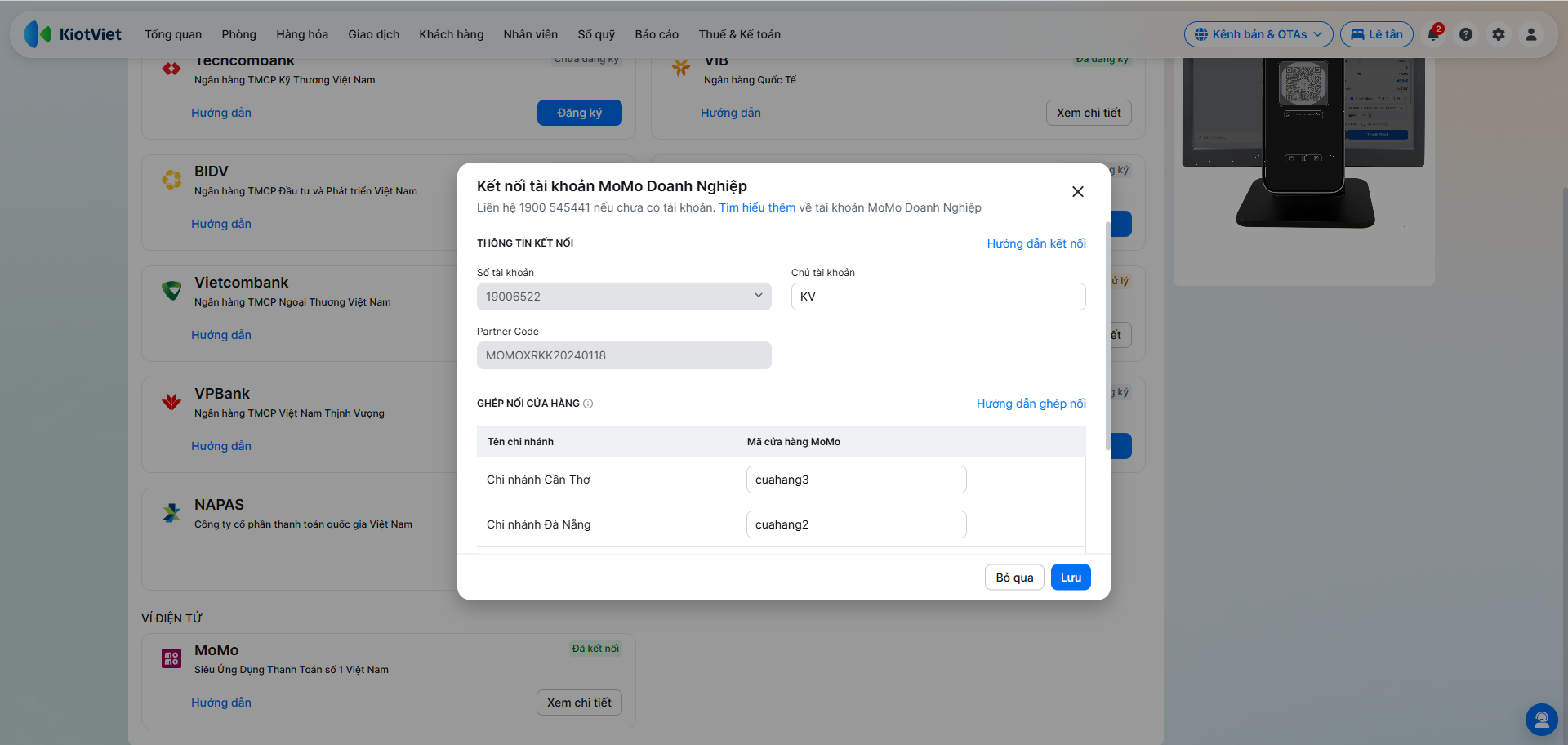Image resolution: width=1568 pixels, height=745 pixels.
Task: Click the Đã kết nối status badge
Action: pos(595,649)
